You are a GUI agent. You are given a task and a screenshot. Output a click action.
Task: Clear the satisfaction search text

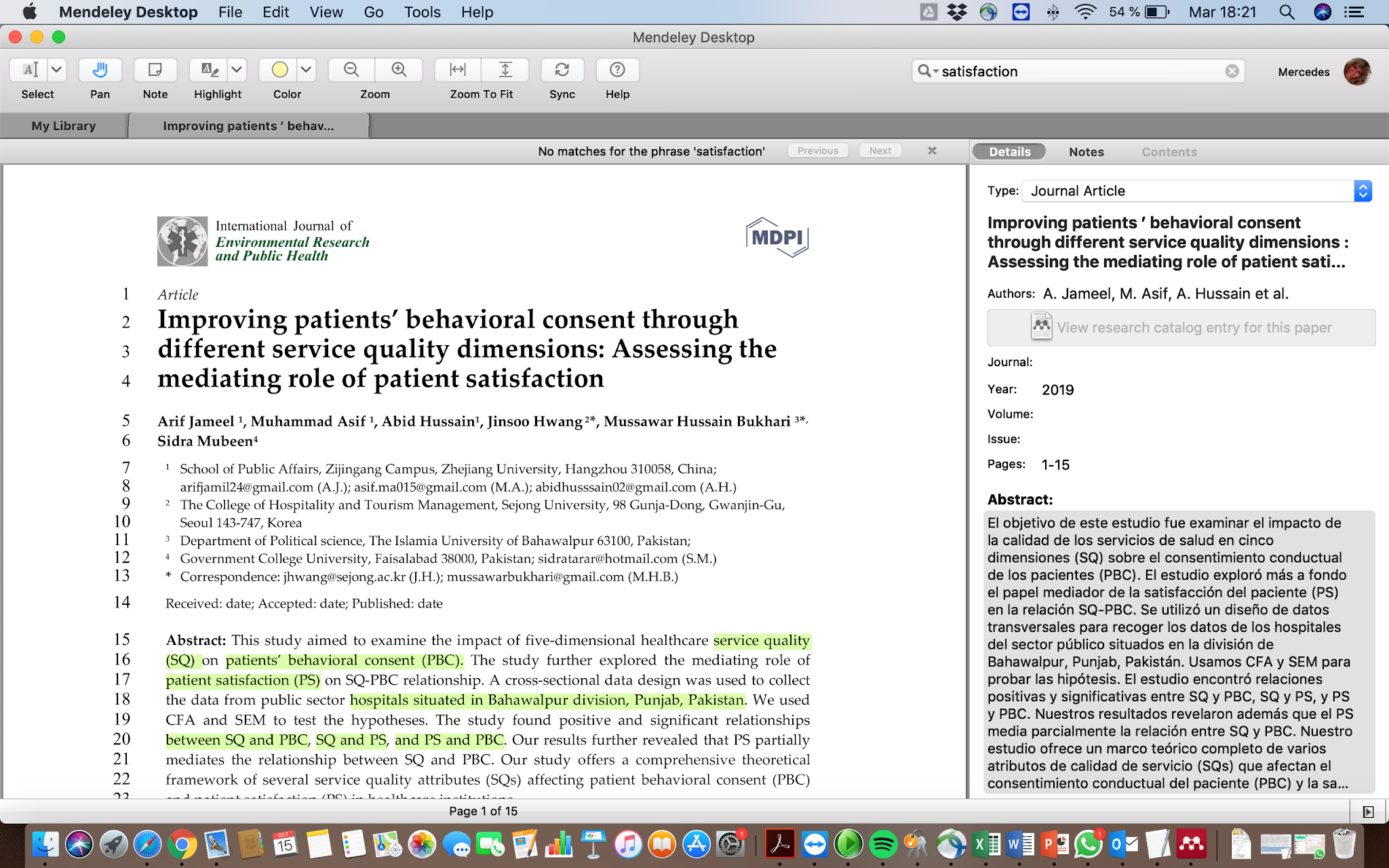1232,71
